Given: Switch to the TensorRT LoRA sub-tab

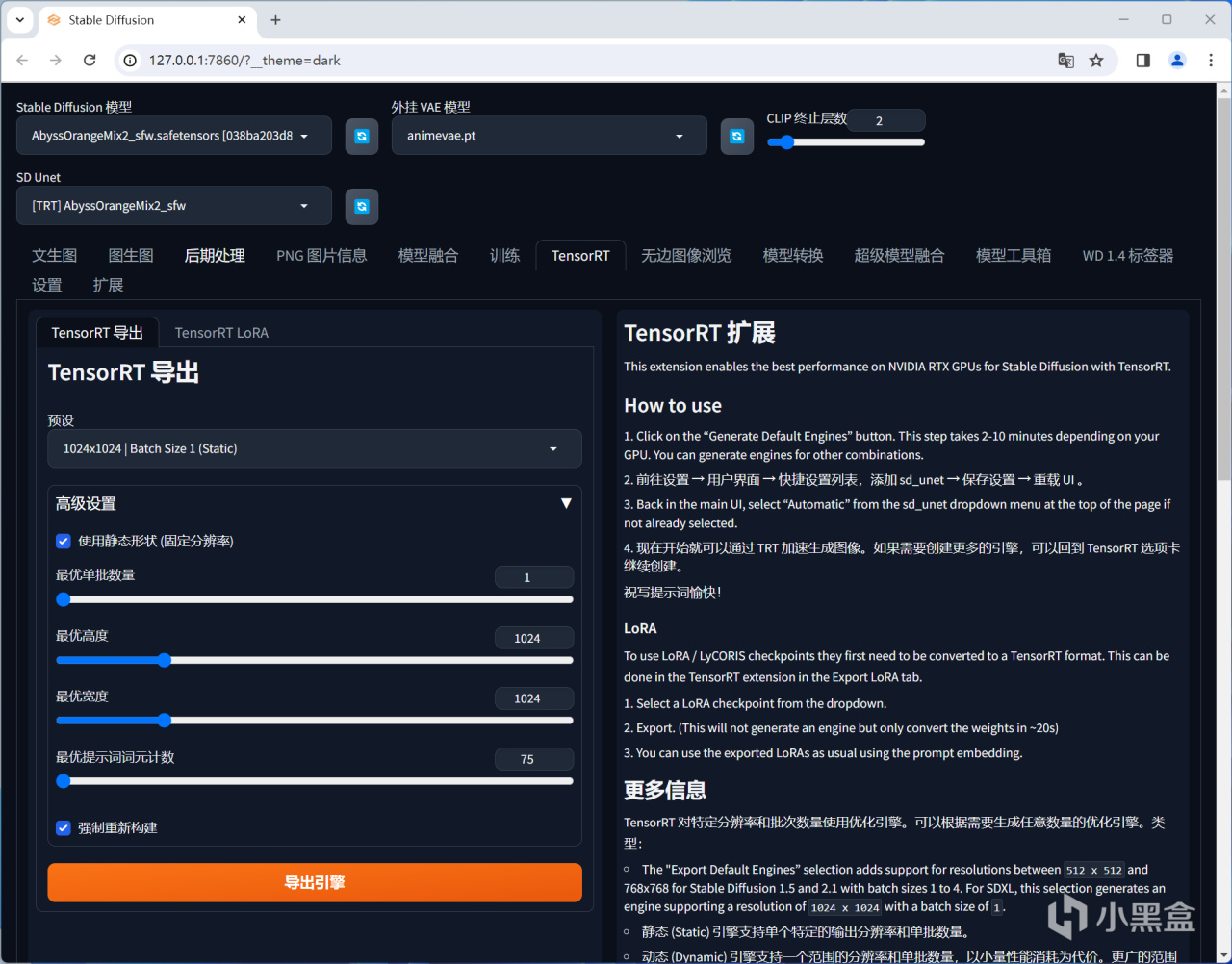Looking at the screenshot, I should (x=221, y=332).
